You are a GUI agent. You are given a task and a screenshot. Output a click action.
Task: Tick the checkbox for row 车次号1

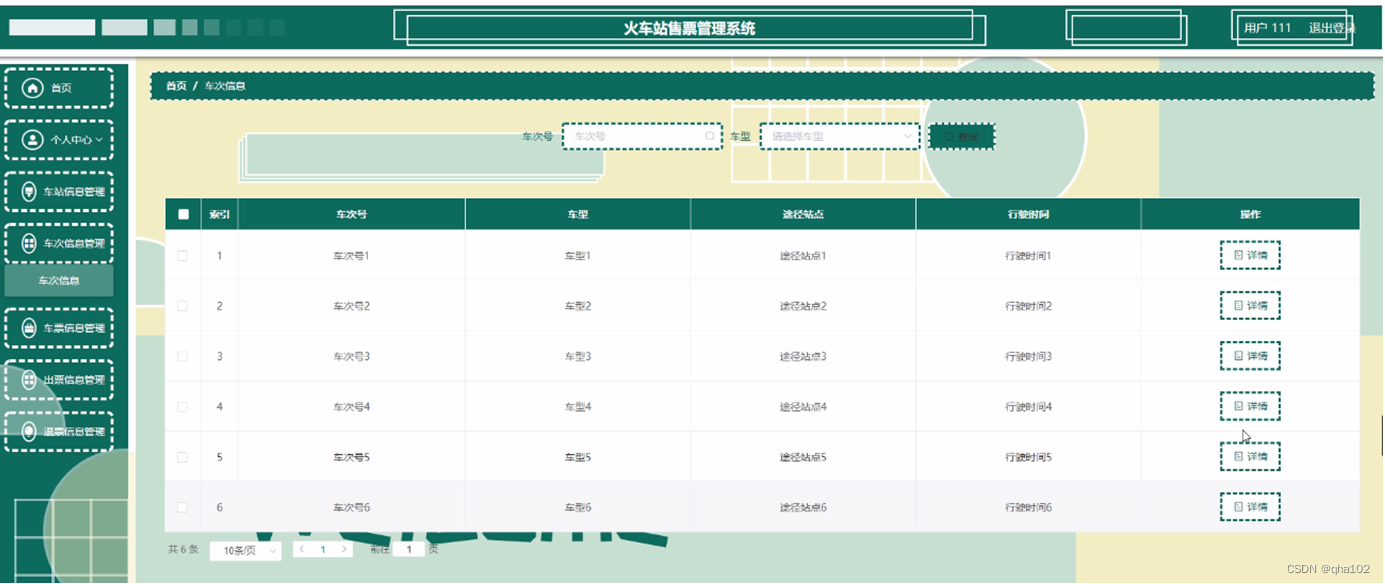183,255
